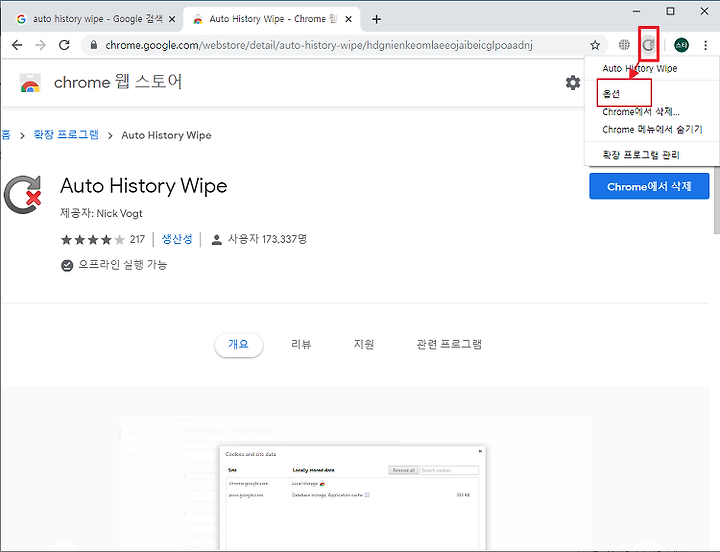Click the 오프라인 실행 가능 badge text

click(123, 265)
